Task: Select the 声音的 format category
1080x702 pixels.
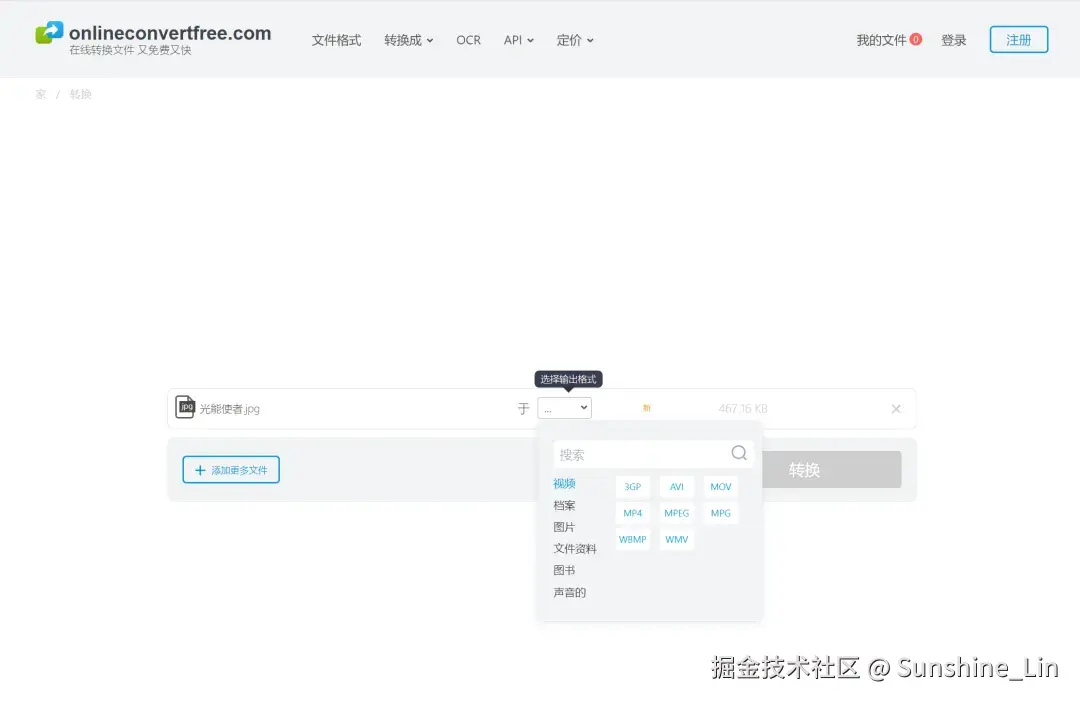Action: [x=569, y=591]
